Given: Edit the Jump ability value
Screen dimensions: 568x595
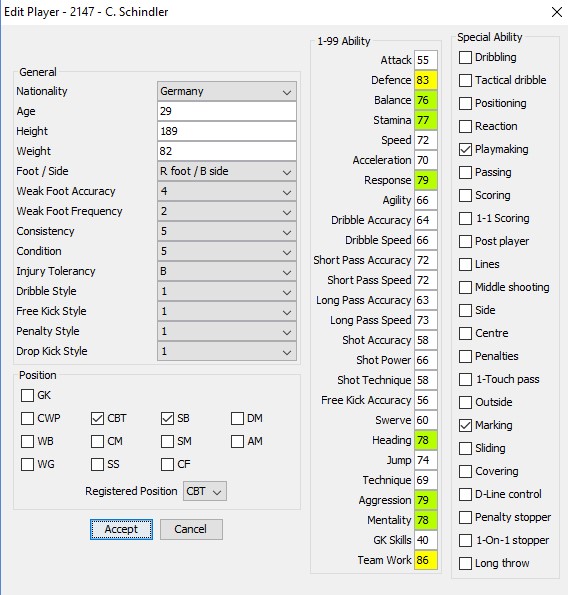Looking at the screenshot, I should [x=426, y=460].
